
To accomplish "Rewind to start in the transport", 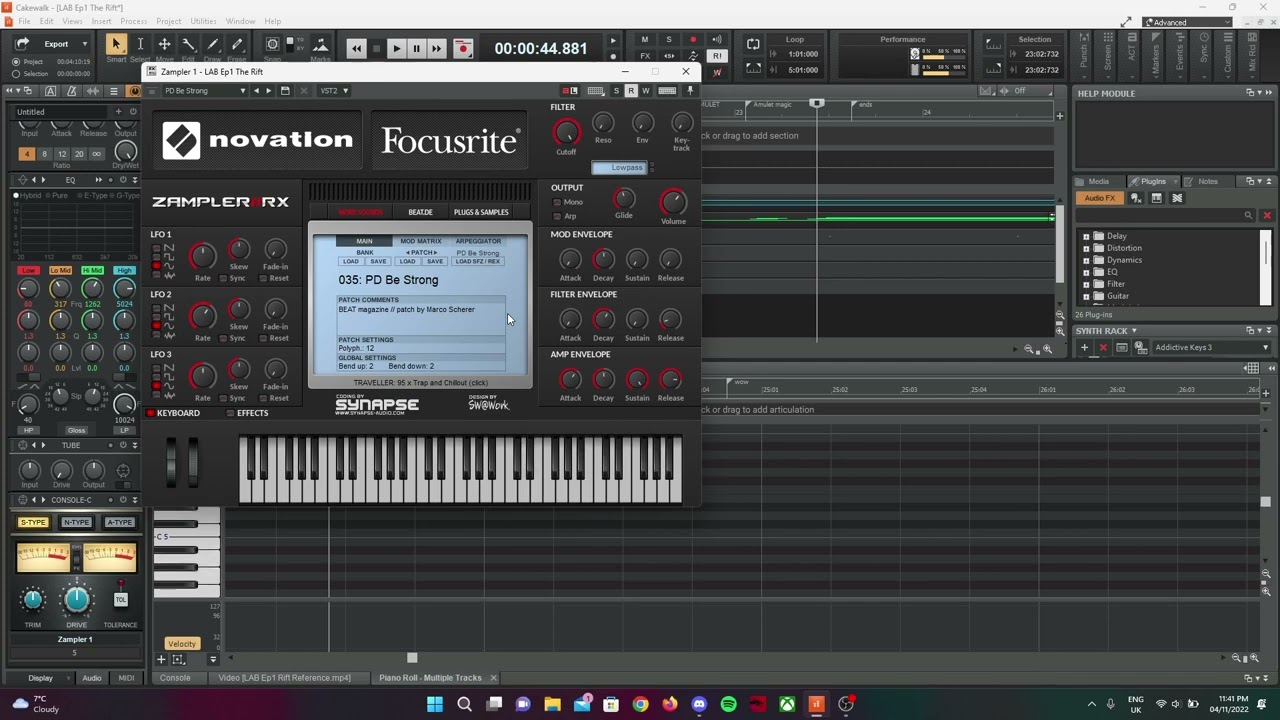I will pyautogui.click(x=356, y=48).
